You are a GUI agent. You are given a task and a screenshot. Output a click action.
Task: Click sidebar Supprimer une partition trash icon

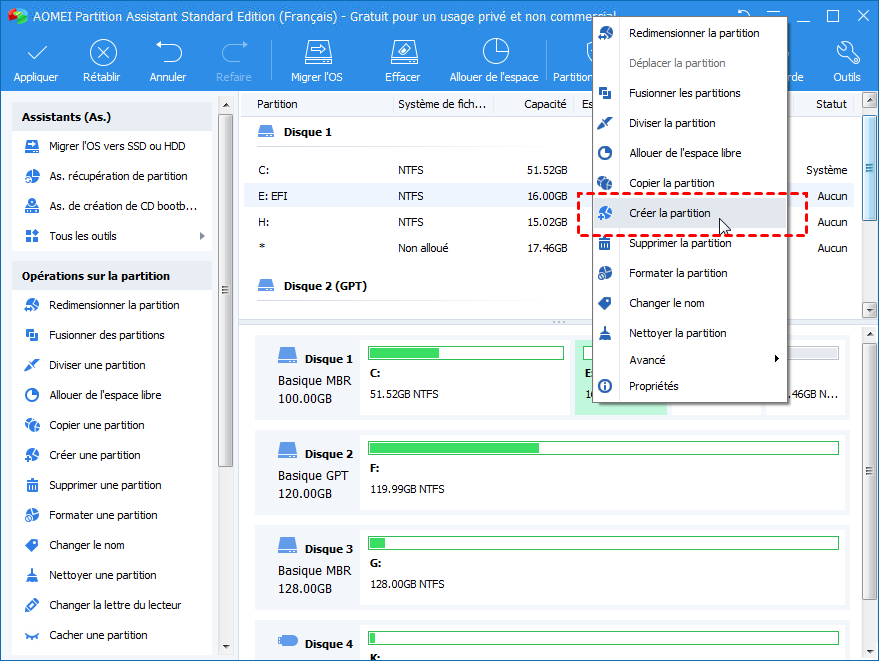(33, 485)
